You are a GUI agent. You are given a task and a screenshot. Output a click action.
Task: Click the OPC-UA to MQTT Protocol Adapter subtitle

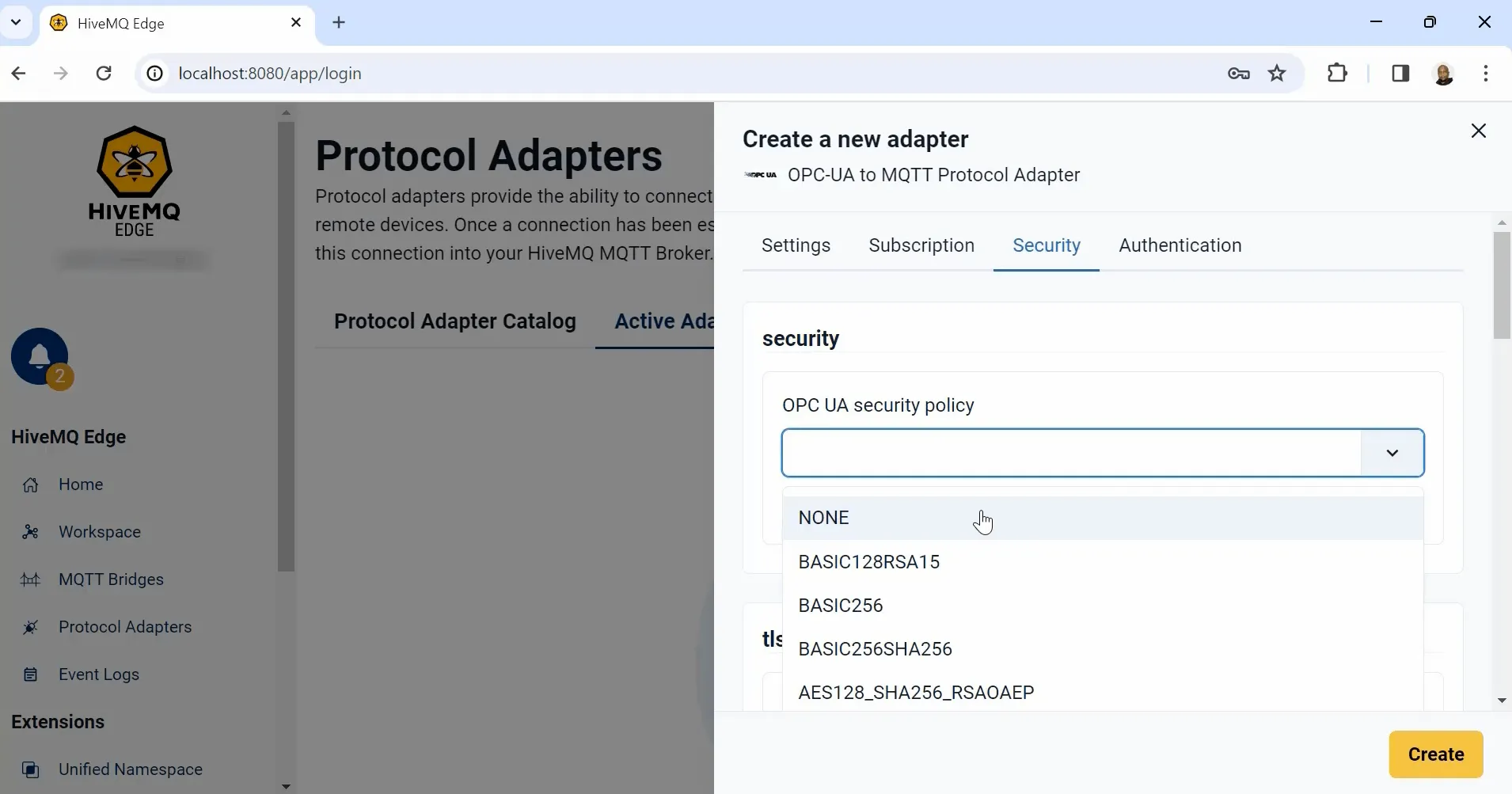933,175
